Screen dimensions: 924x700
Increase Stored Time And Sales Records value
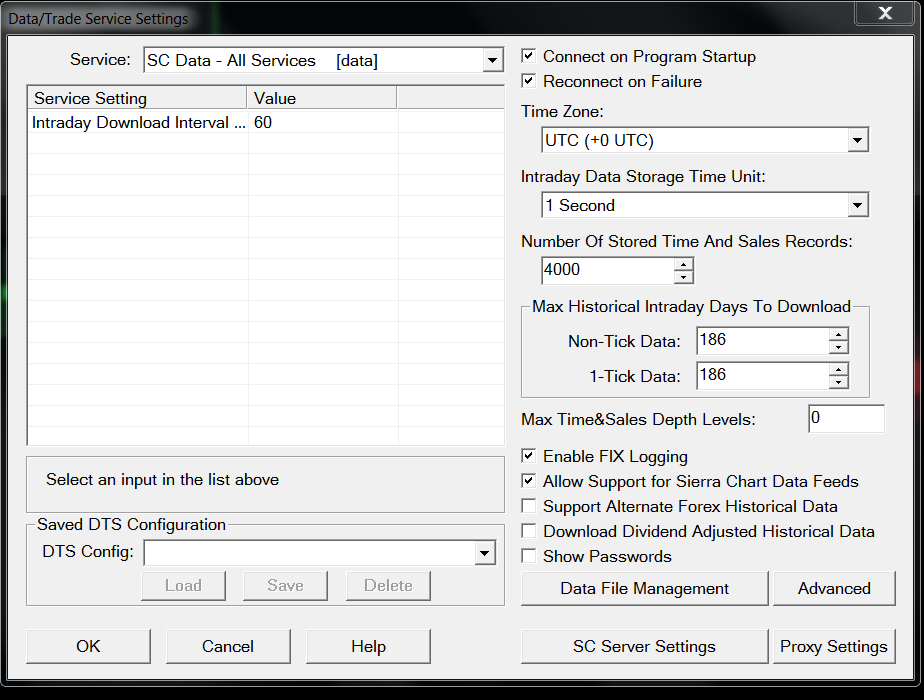[x=683, y=265]
